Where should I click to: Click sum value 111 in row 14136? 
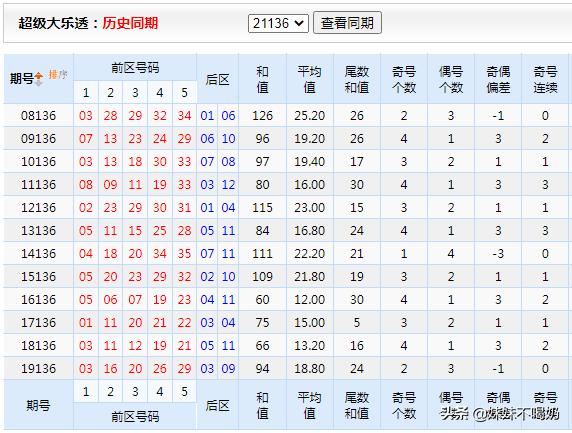point(262,254)
